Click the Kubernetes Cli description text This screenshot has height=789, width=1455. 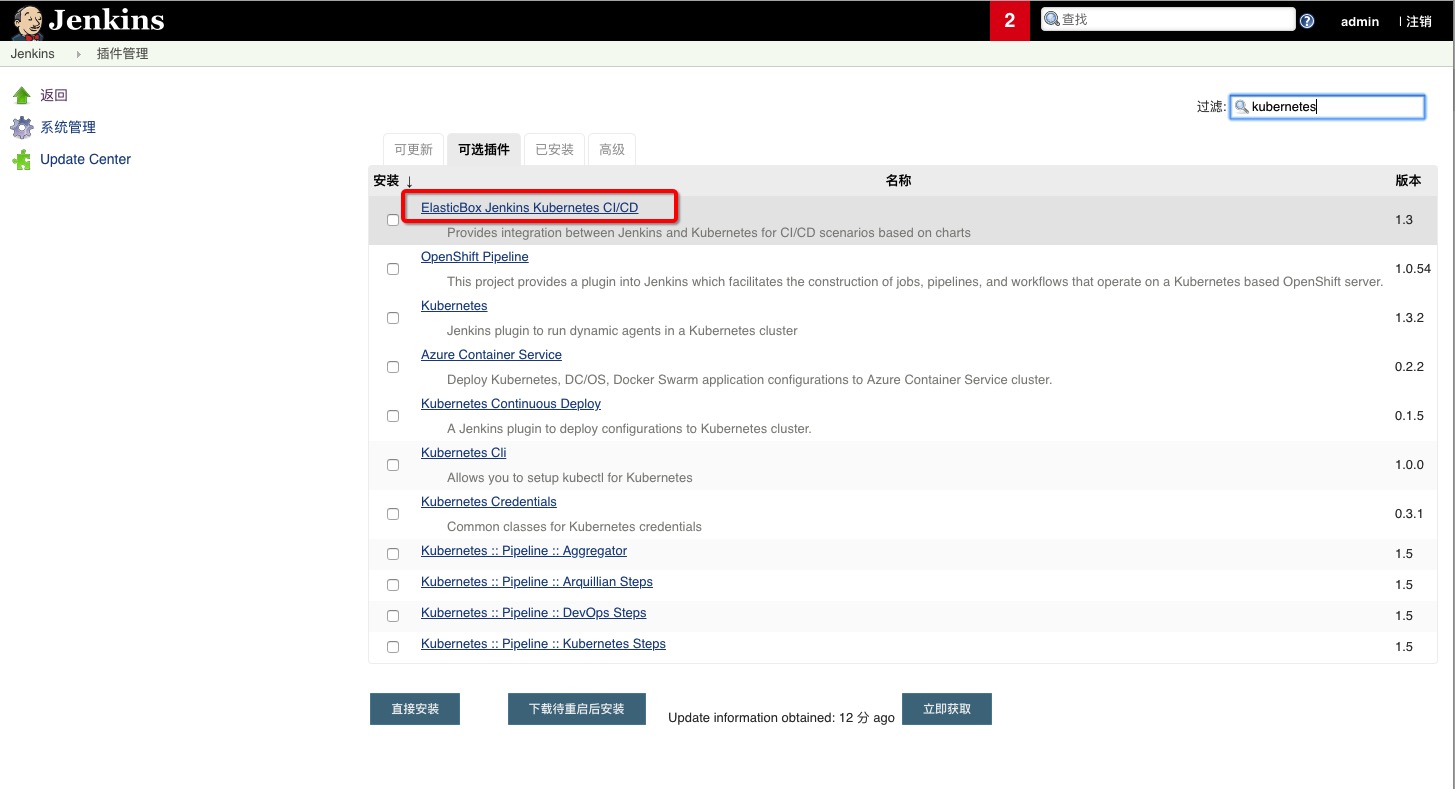click(570, 478)
